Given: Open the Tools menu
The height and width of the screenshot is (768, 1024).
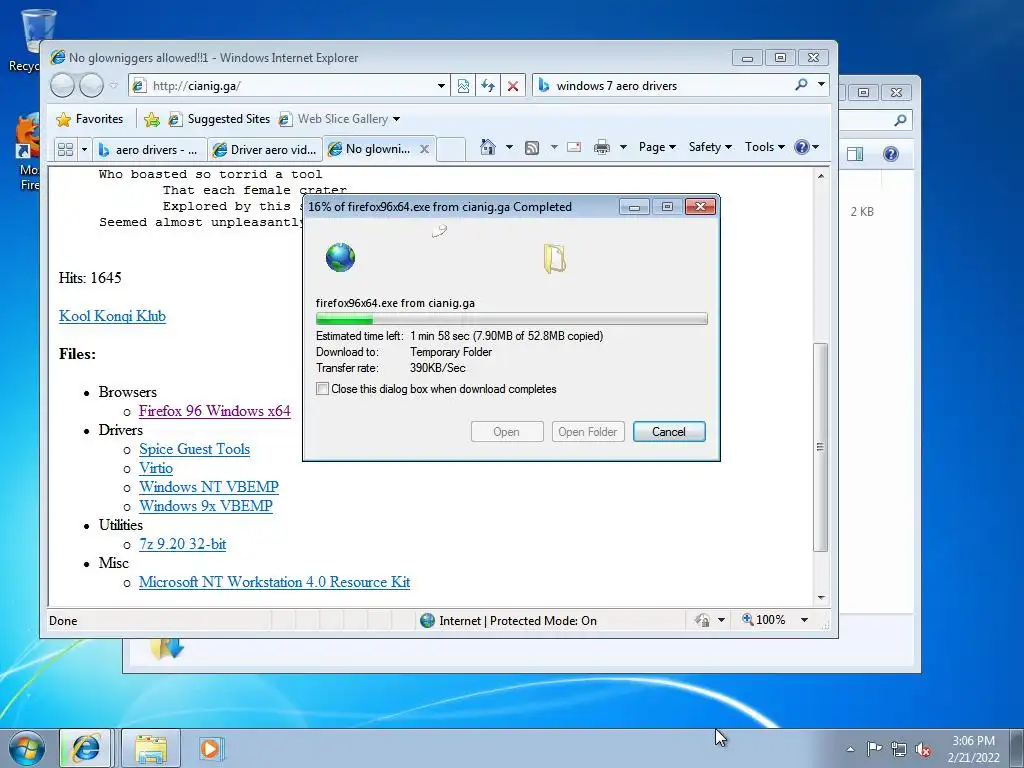Looking at the screenshot, I should point(765,147).
